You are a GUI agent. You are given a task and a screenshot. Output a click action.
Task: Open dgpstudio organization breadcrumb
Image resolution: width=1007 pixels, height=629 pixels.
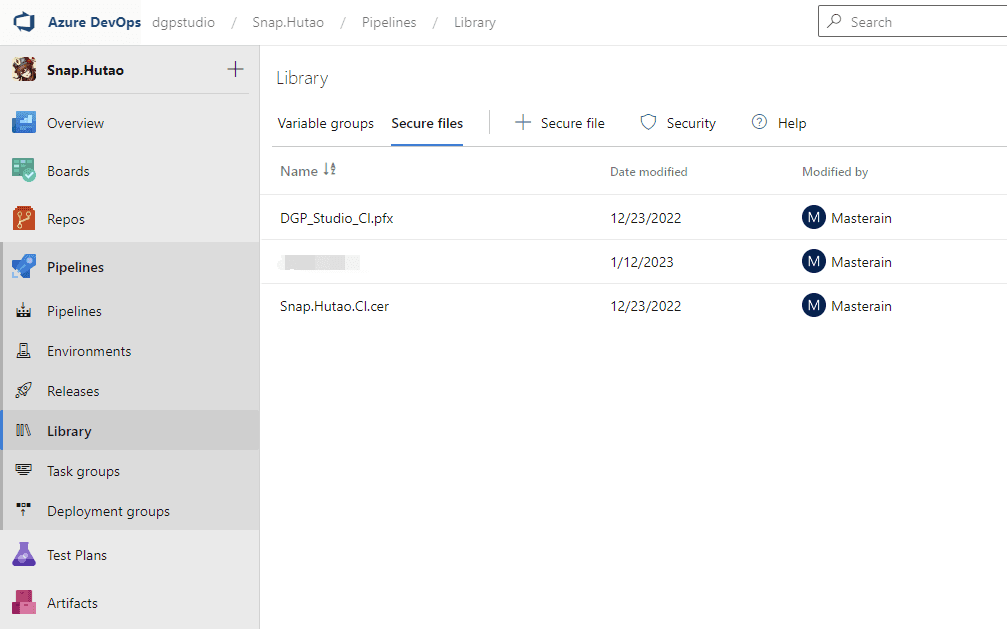184,22
